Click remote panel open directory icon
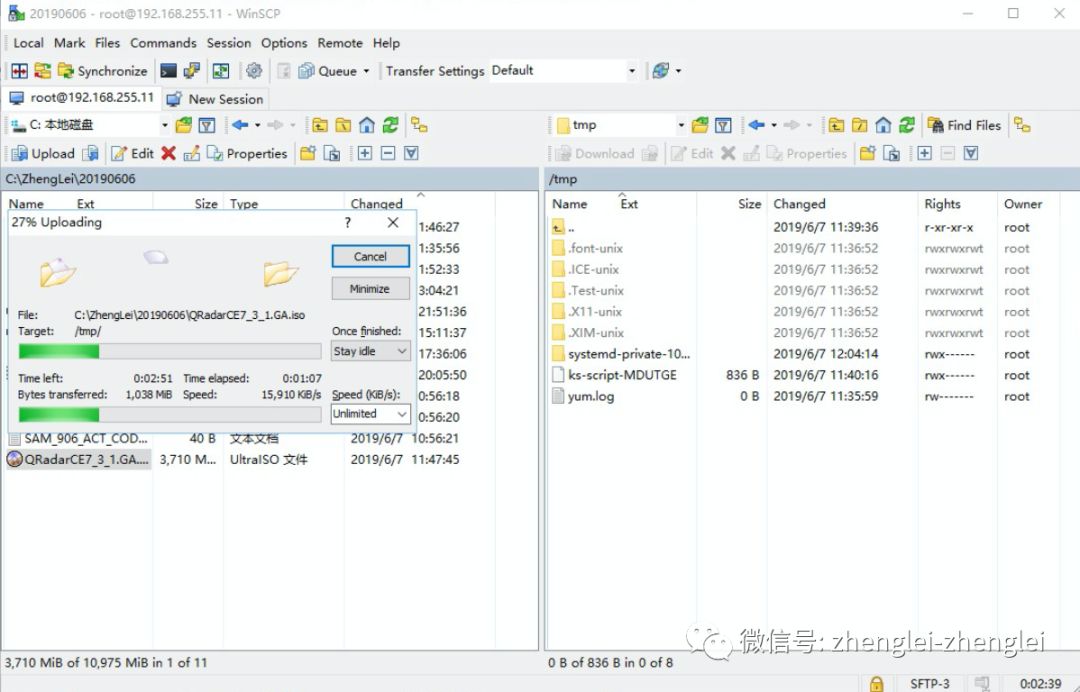1080x692 pixels. coord(700,125)
